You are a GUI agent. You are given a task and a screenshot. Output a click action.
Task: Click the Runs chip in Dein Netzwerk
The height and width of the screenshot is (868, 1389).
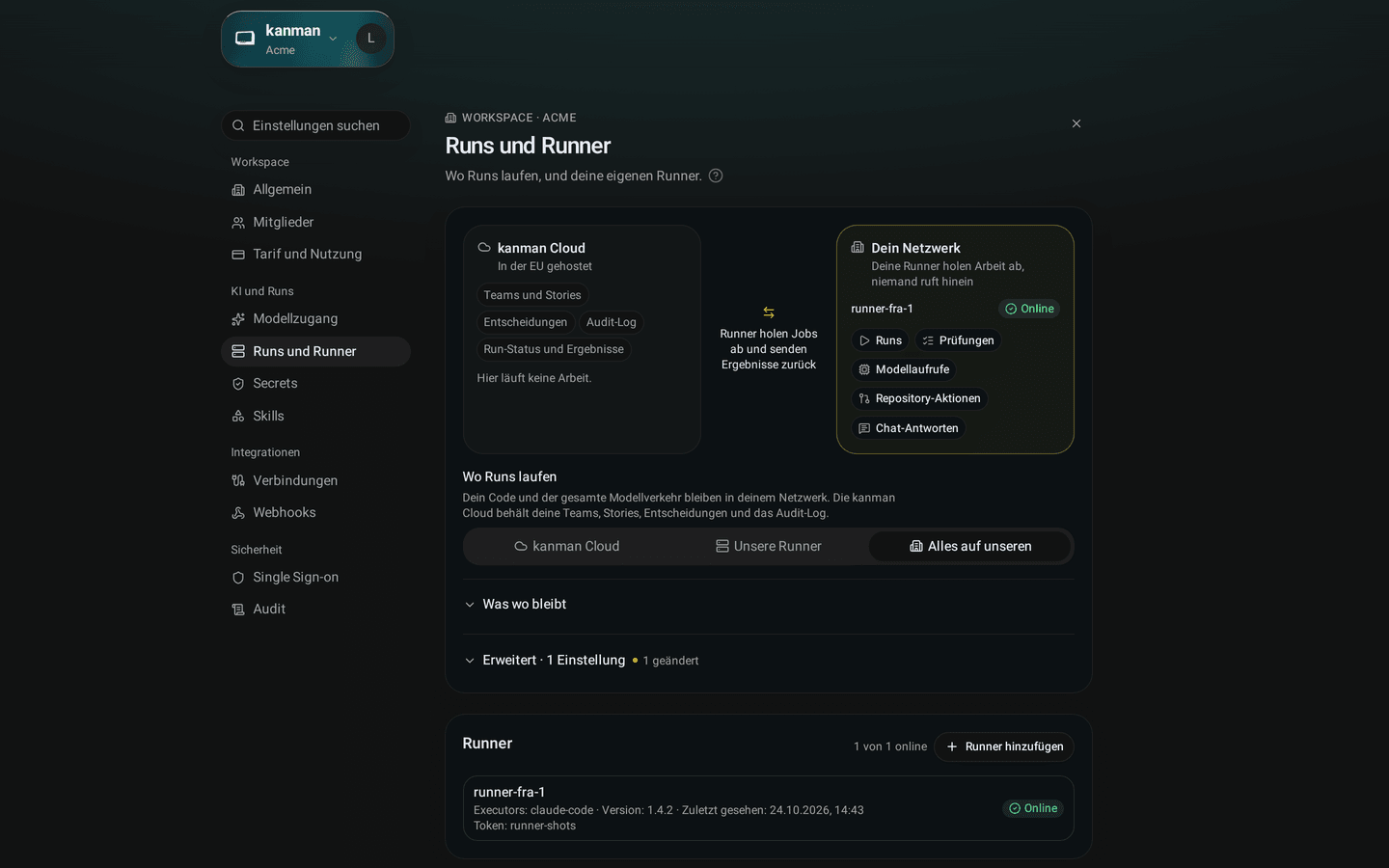(880, 340)
